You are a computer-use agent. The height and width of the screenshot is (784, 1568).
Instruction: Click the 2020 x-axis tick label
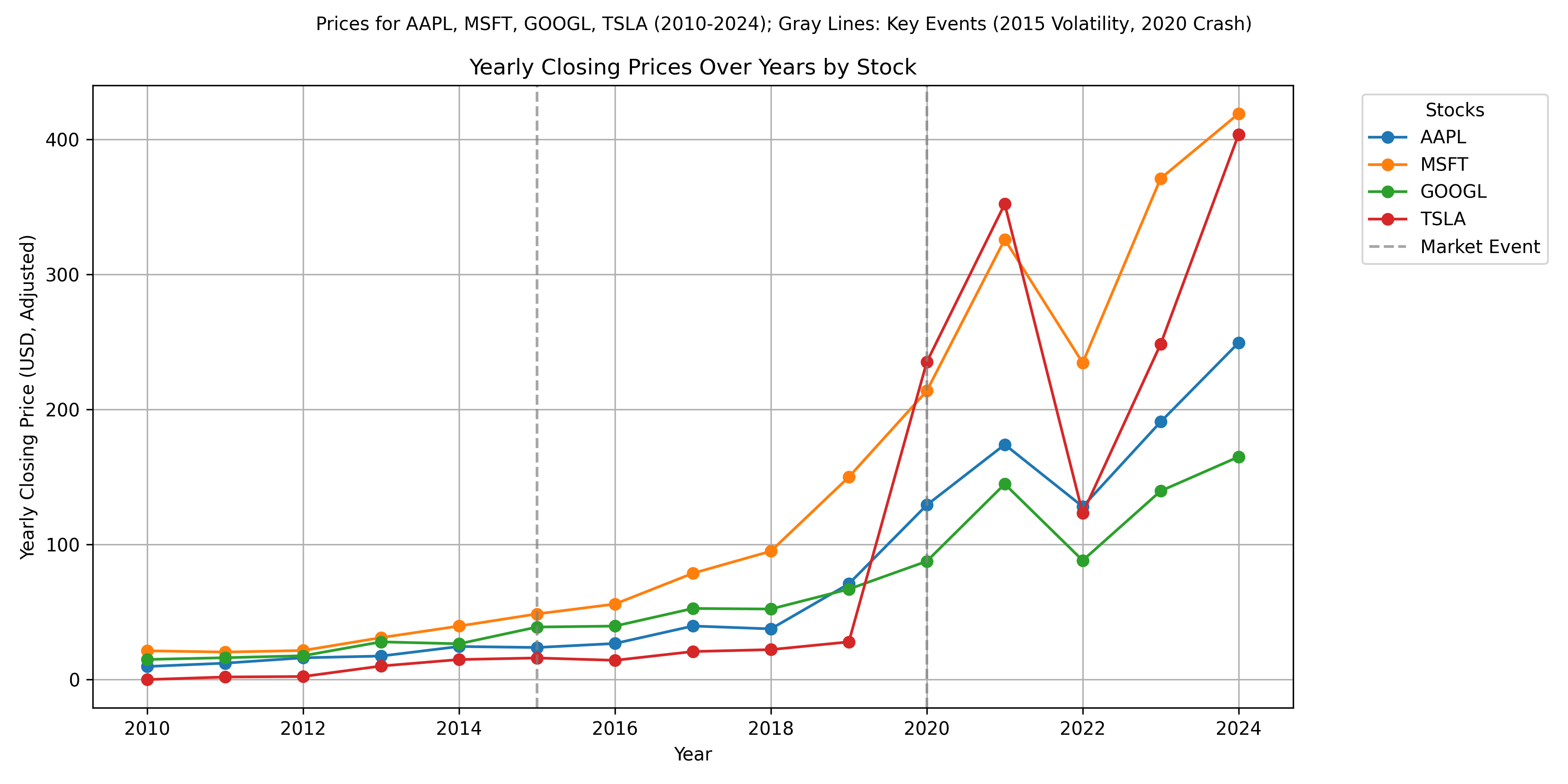point(926,729)
